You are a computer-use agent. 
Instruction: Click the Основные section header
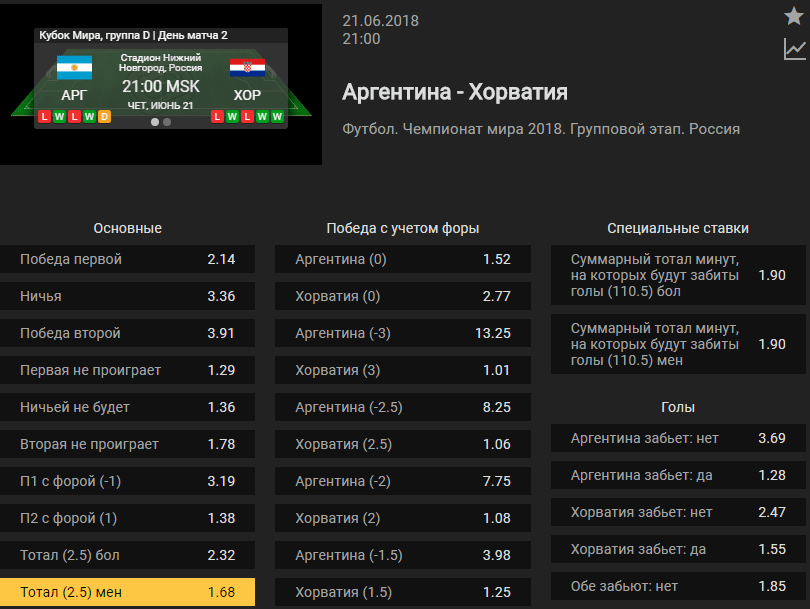click(128, 228)
